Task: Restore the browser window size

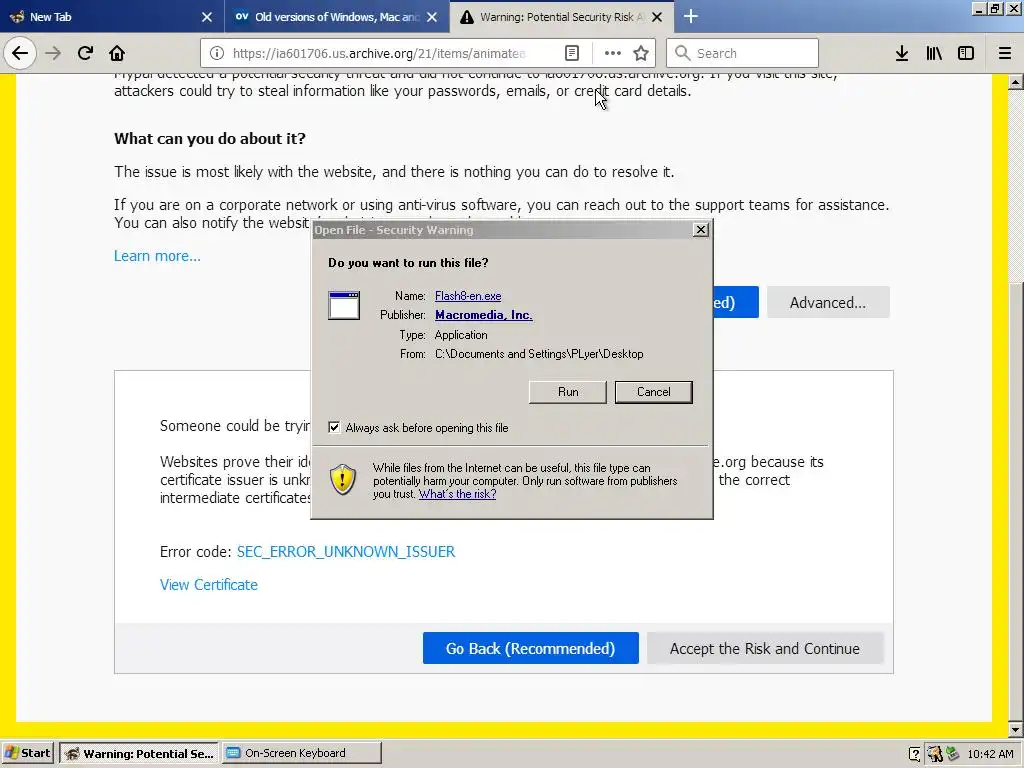Action: coord(995,8)
